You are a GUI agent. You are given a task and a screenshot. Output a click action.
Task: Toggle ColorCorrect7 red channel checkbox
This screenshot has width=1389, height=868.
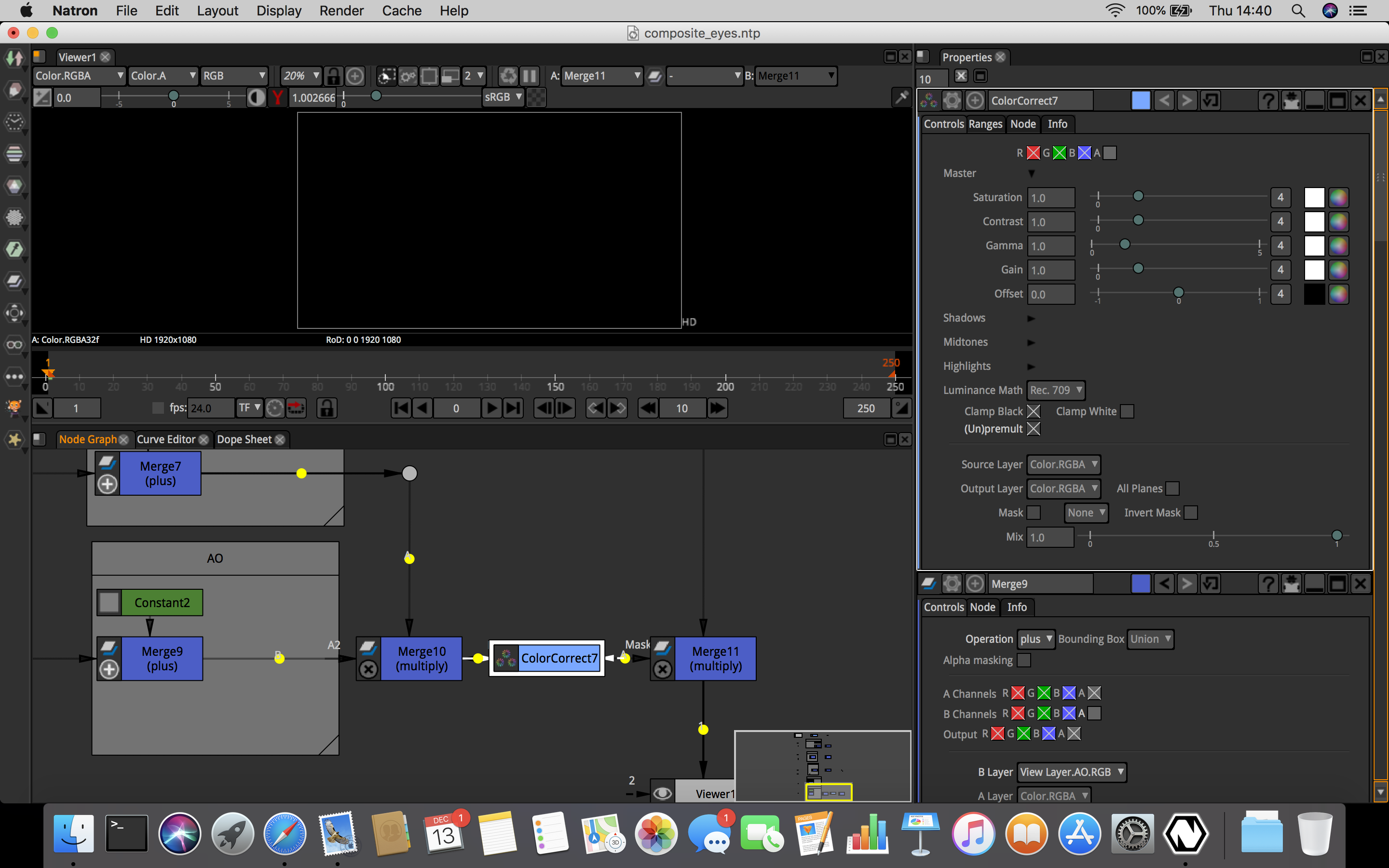coord(1033,153)
